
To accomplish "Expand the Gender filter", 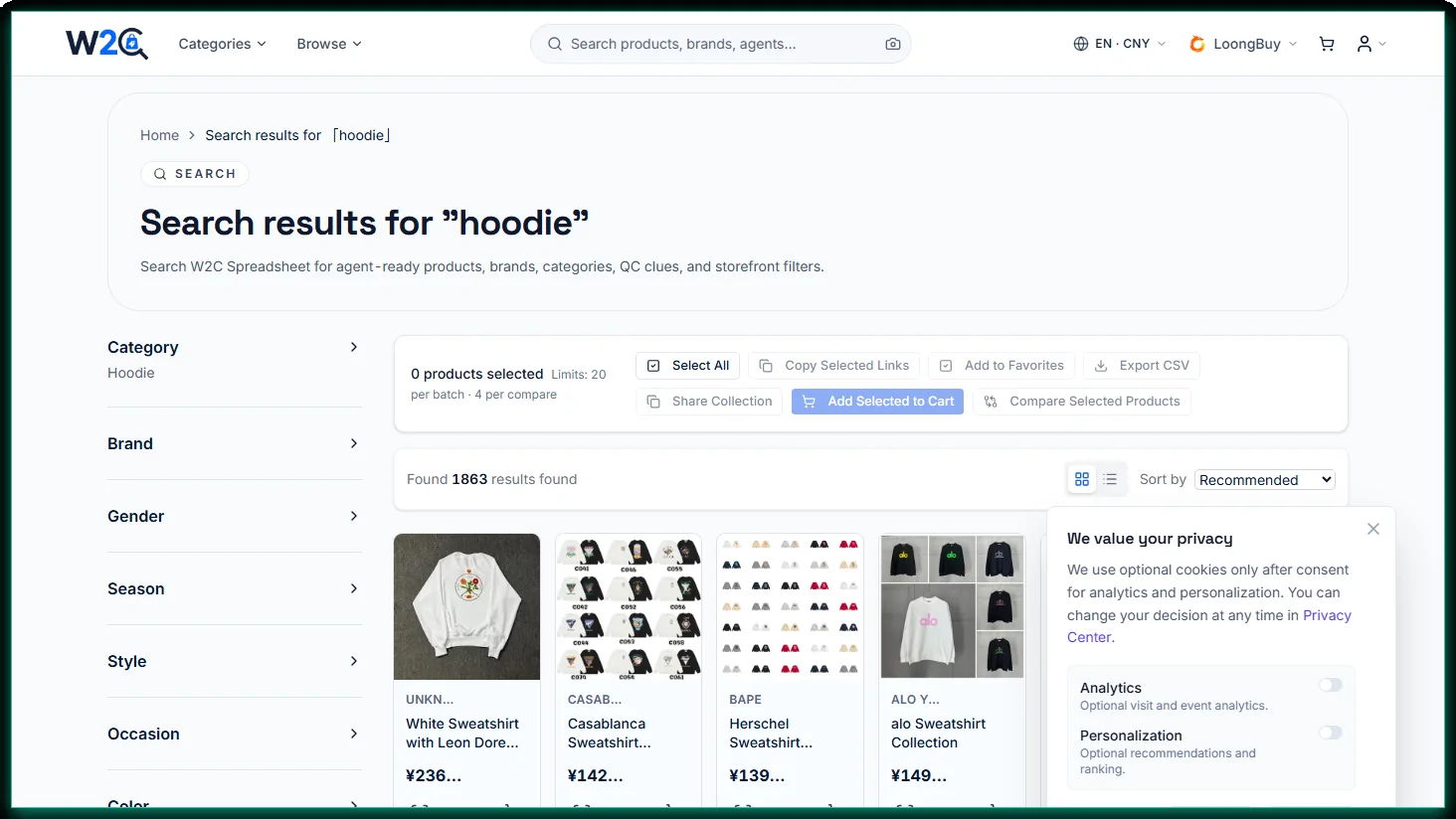I will pos(234,516).
